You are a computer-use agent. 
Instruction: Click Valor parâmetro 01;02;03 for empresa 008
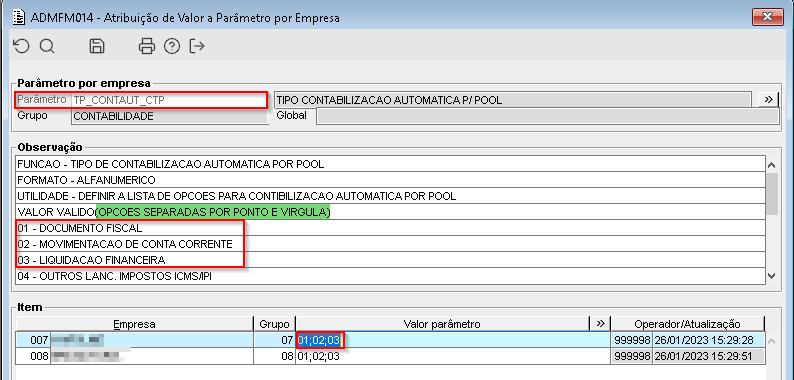[453, 356]
